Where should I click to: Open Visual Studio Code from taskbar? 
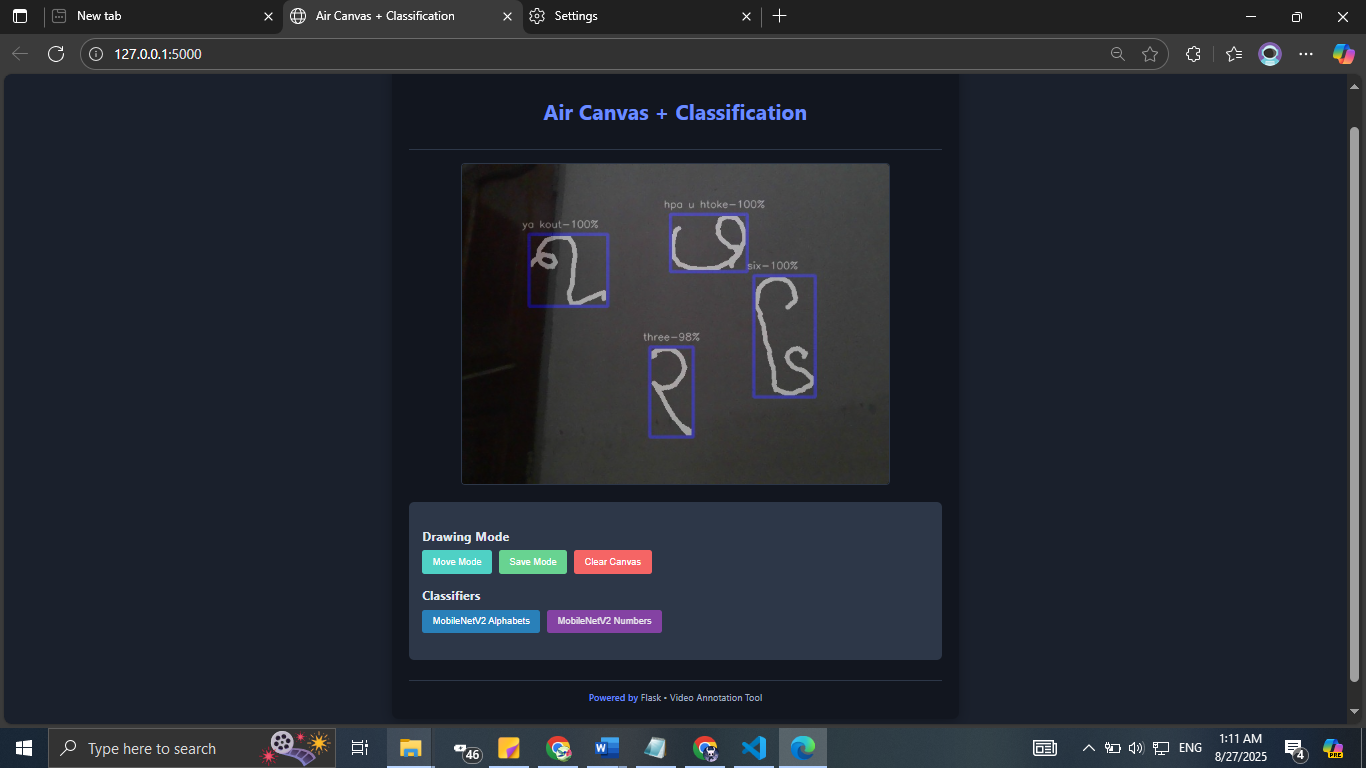[x=754, y=748]
